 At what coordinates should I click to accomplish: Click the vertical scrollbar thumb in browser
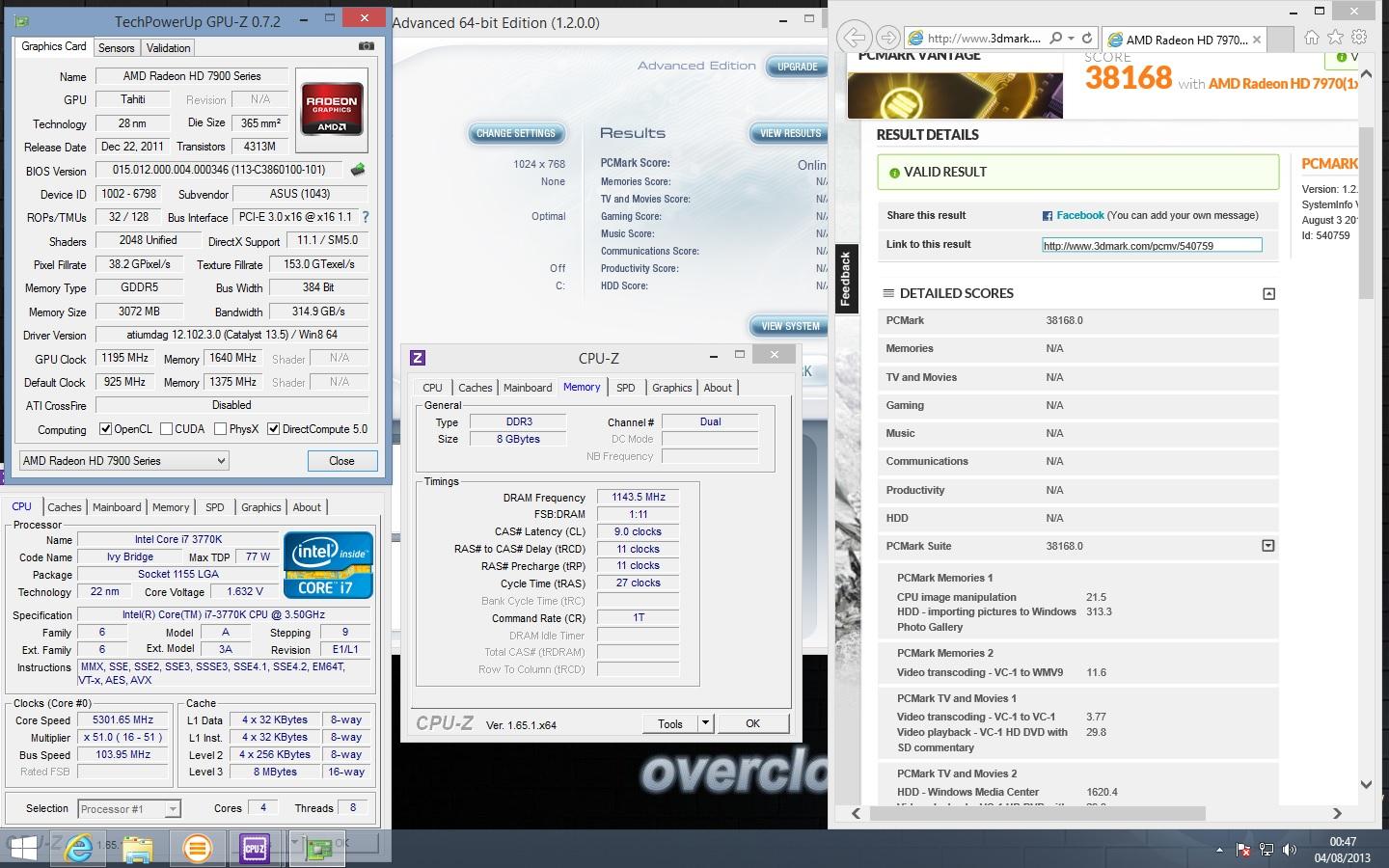(x=1366, y=212)
